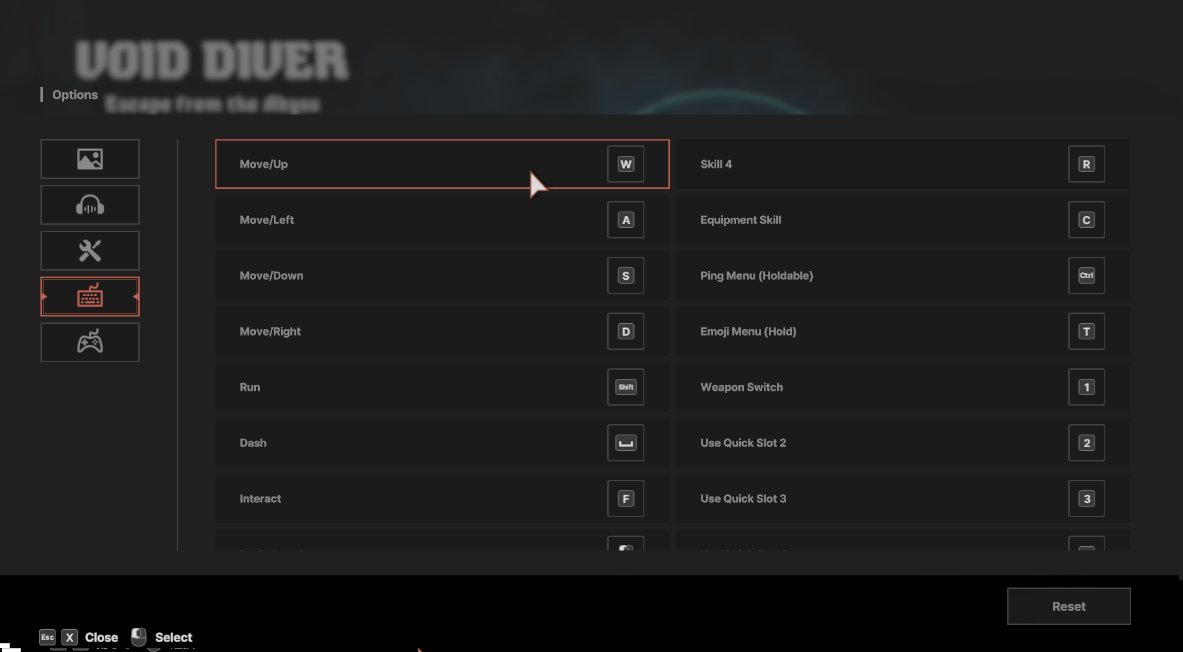Select the Emoji Menu (Hold) label text
The width and height of the screenshot is (1183, 652).
748,332
